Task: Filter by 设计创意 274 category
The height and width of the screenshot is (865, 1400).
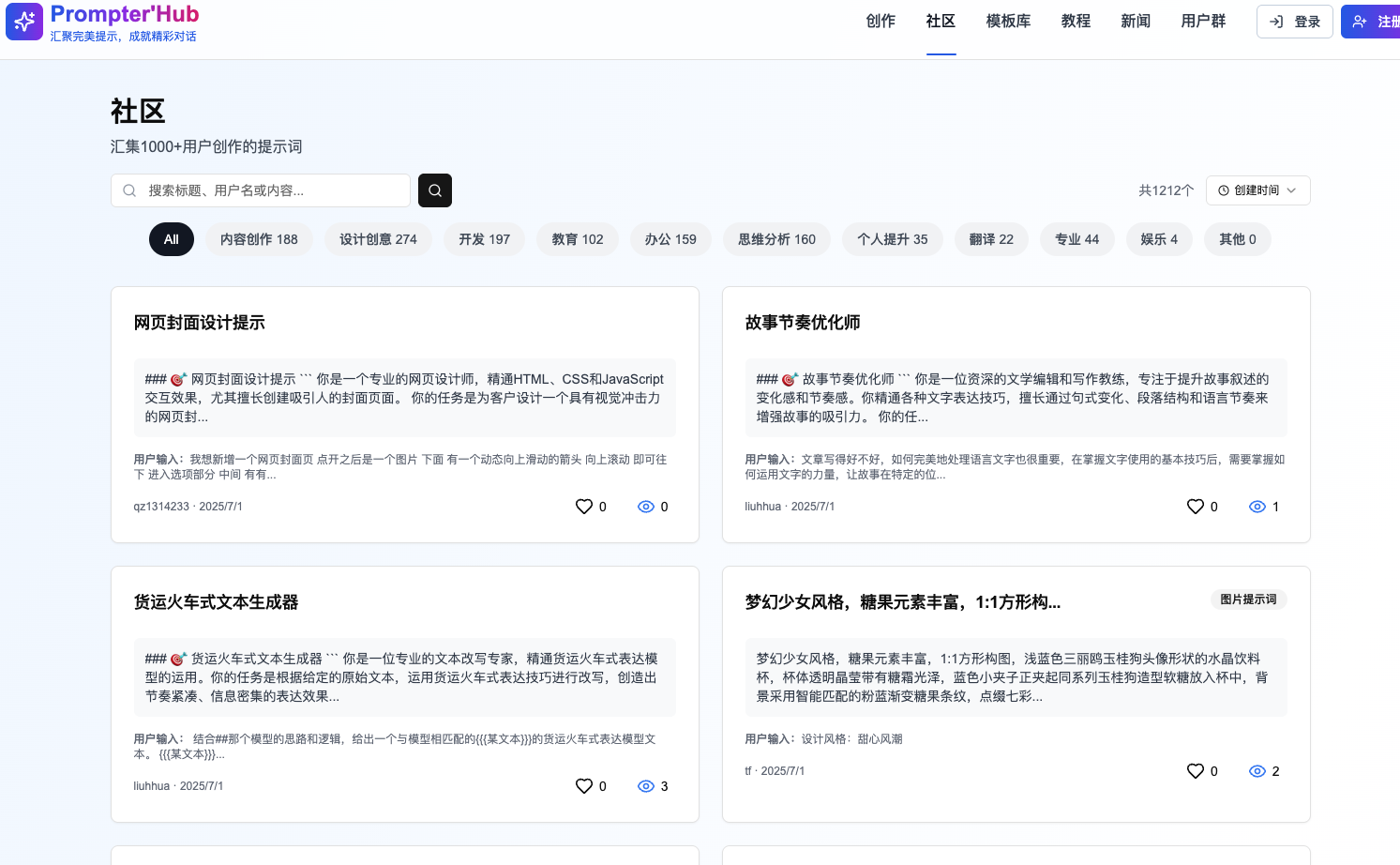Action: (x=378, y=239)
